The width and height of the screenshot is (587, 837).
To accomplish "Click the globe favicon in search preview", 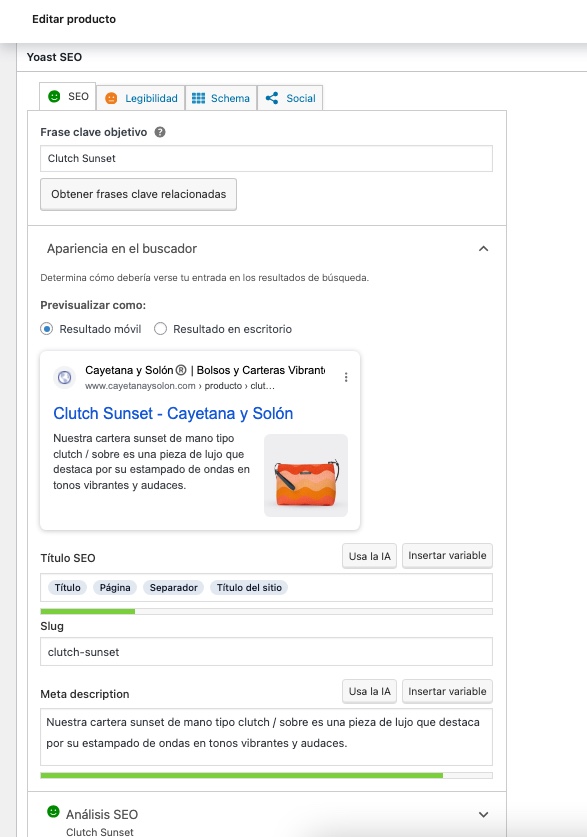I will [x=65, y=377].
